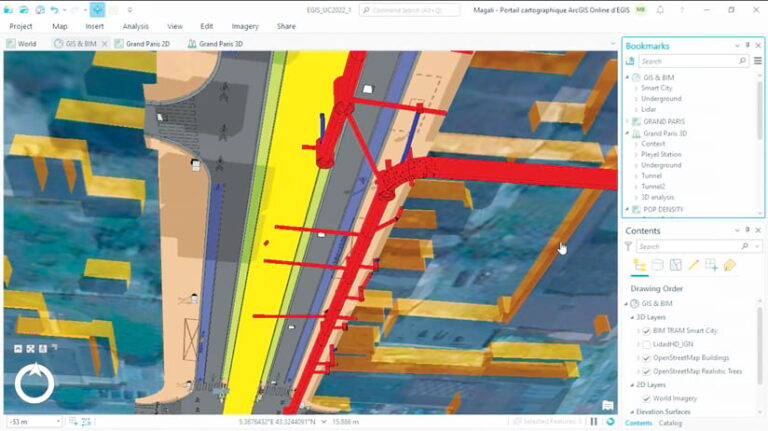Click the MB user avatar badge
Viewport: 768px width, 431px height.
(x=641, y=10)
